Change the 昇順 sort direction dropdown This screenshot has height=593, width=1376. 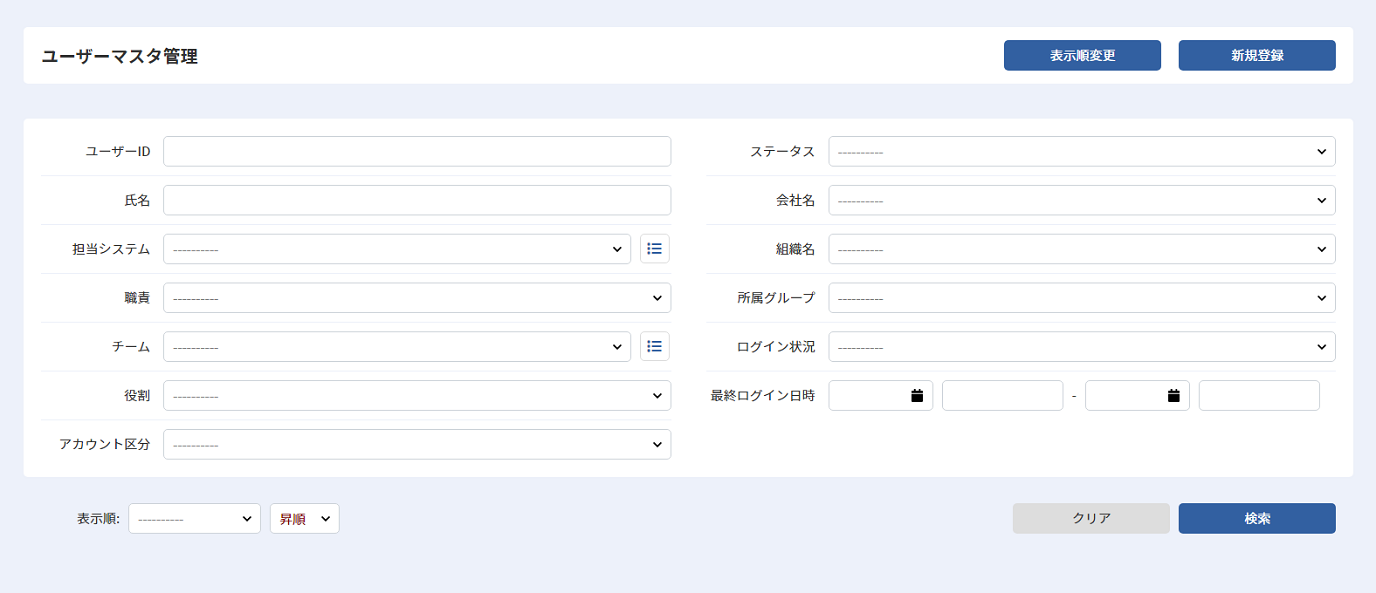coord(305,518)
